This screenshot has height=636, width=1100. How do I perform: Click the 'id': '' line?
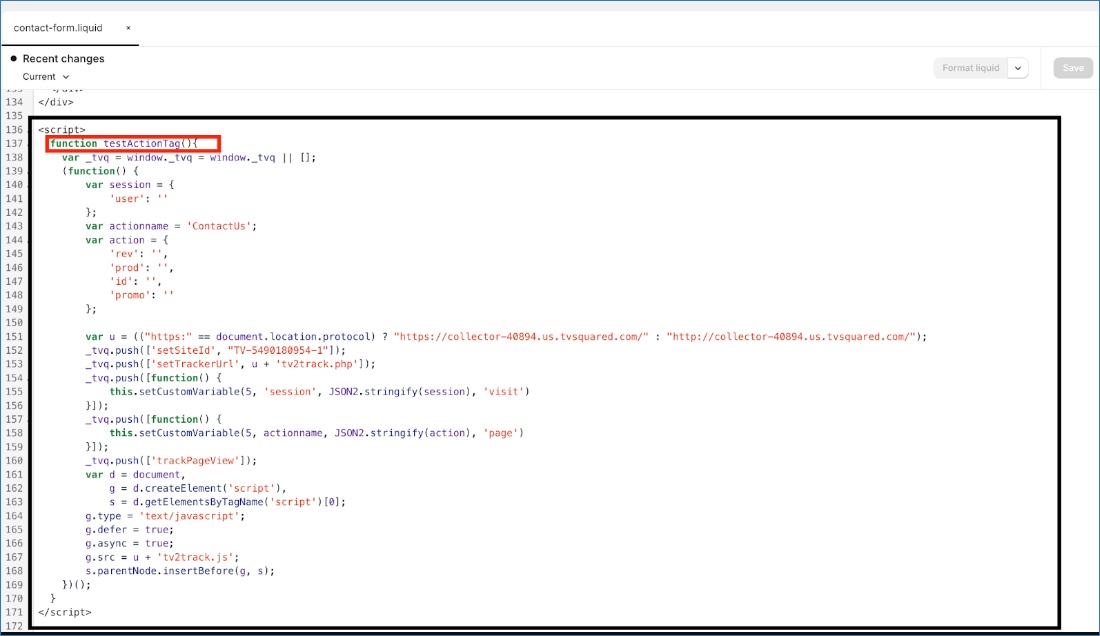[x=135, y=281]
